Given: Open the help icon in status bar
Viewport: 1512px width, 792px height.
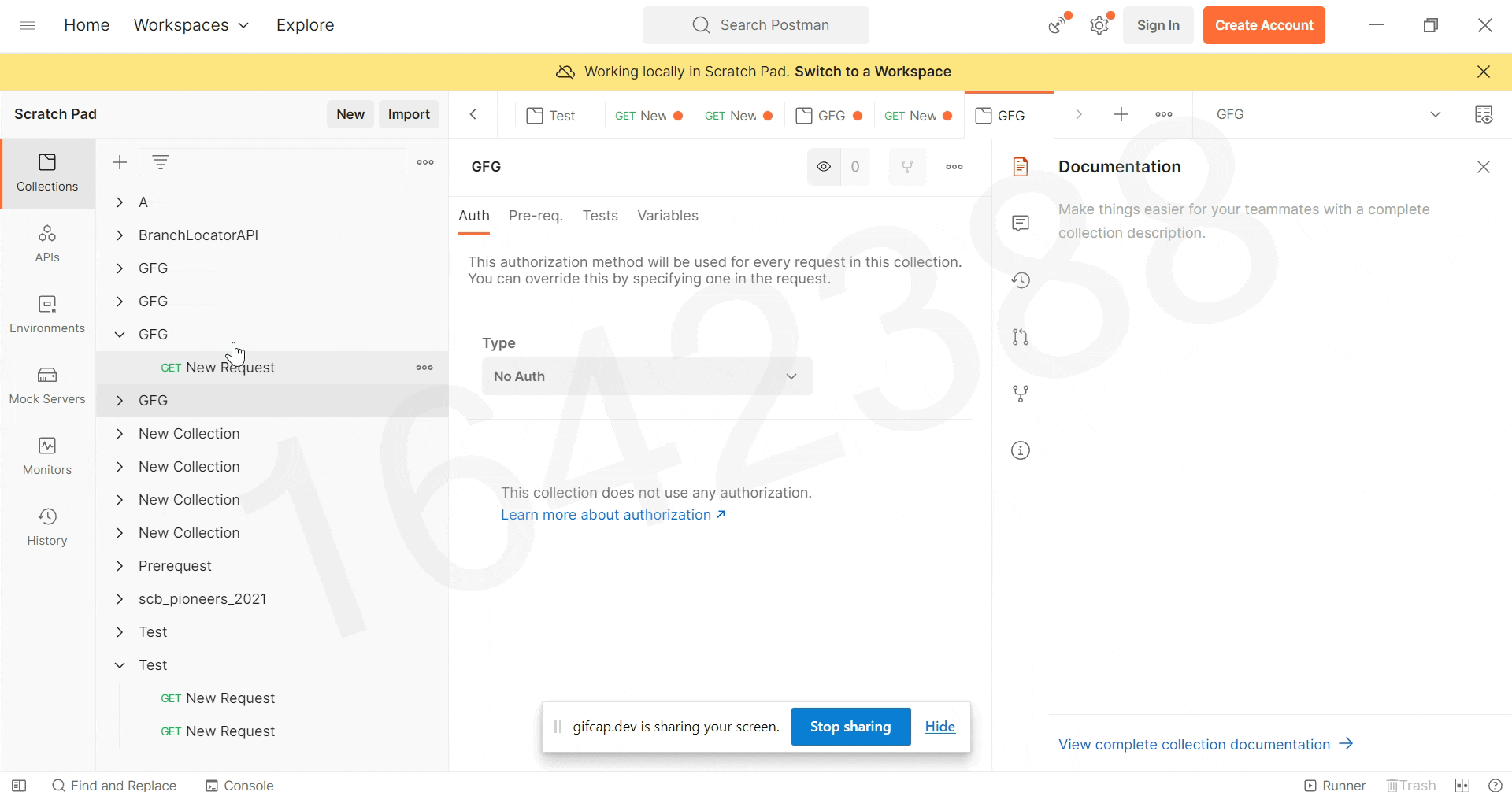Looking at the screenshot, I should (1495, 785).
